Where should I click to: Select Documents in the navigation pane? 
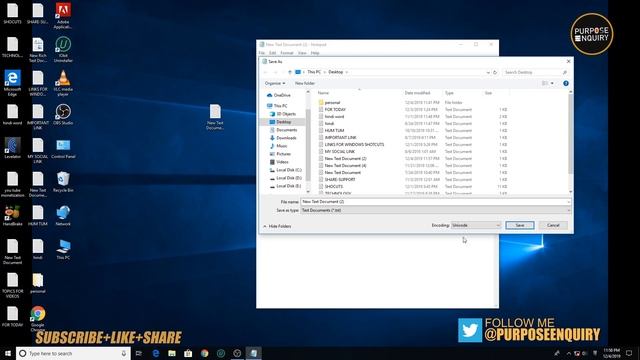(283, 130)
